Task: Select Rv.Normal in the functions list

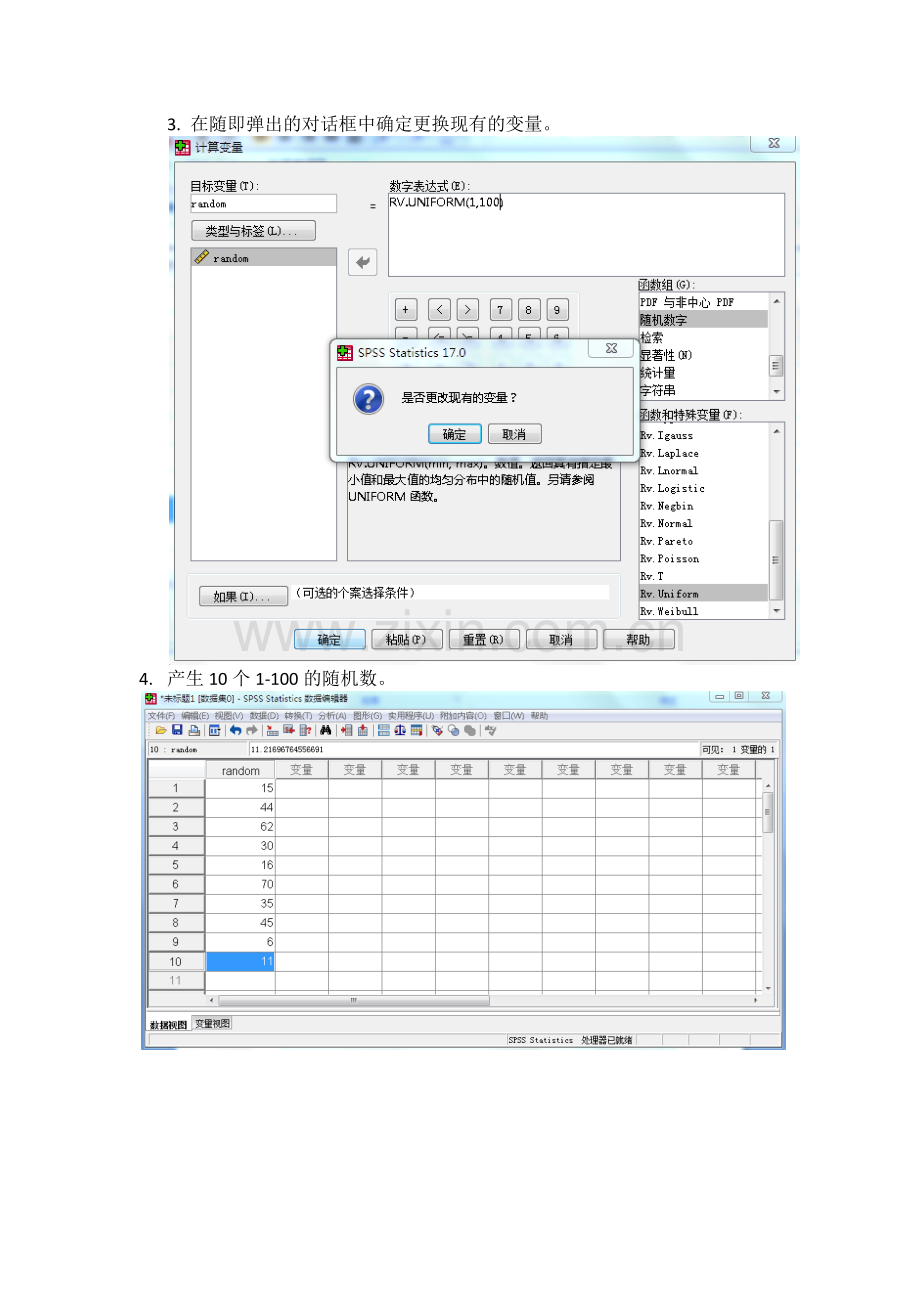Action: (x=702, y=523)
